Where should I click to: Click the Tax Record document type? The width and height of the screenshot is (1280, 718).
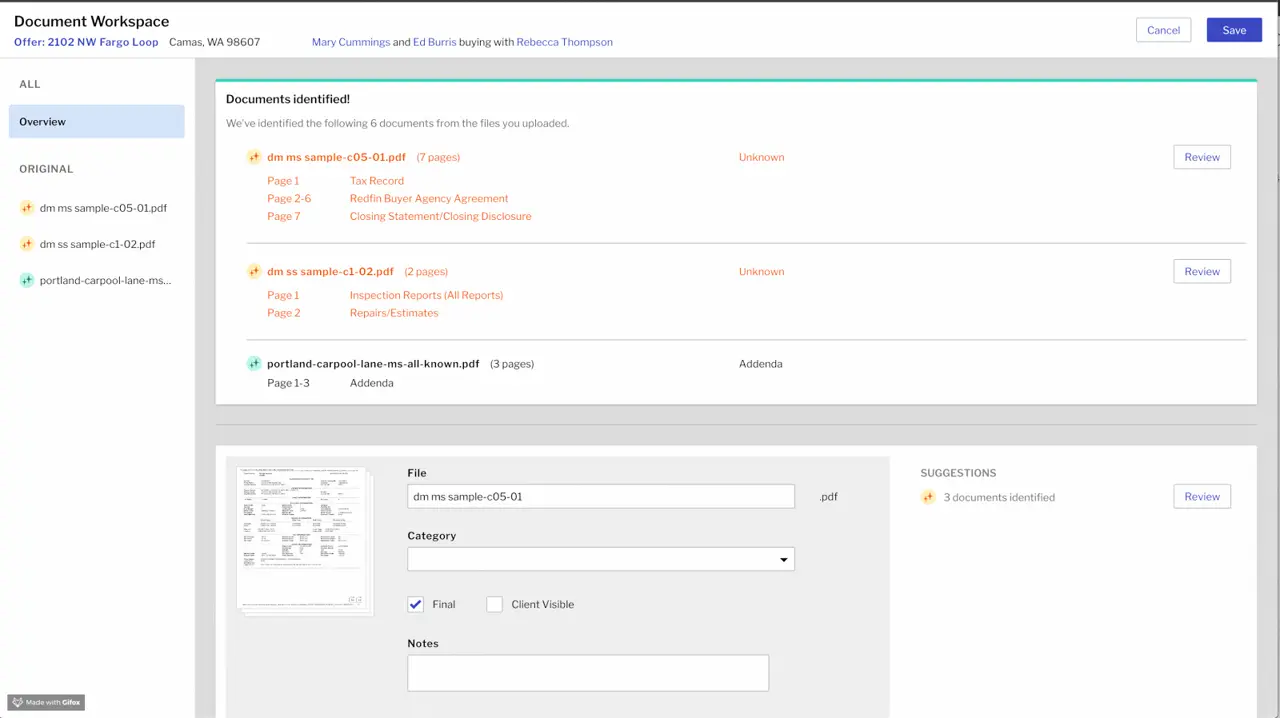(377, 181)
